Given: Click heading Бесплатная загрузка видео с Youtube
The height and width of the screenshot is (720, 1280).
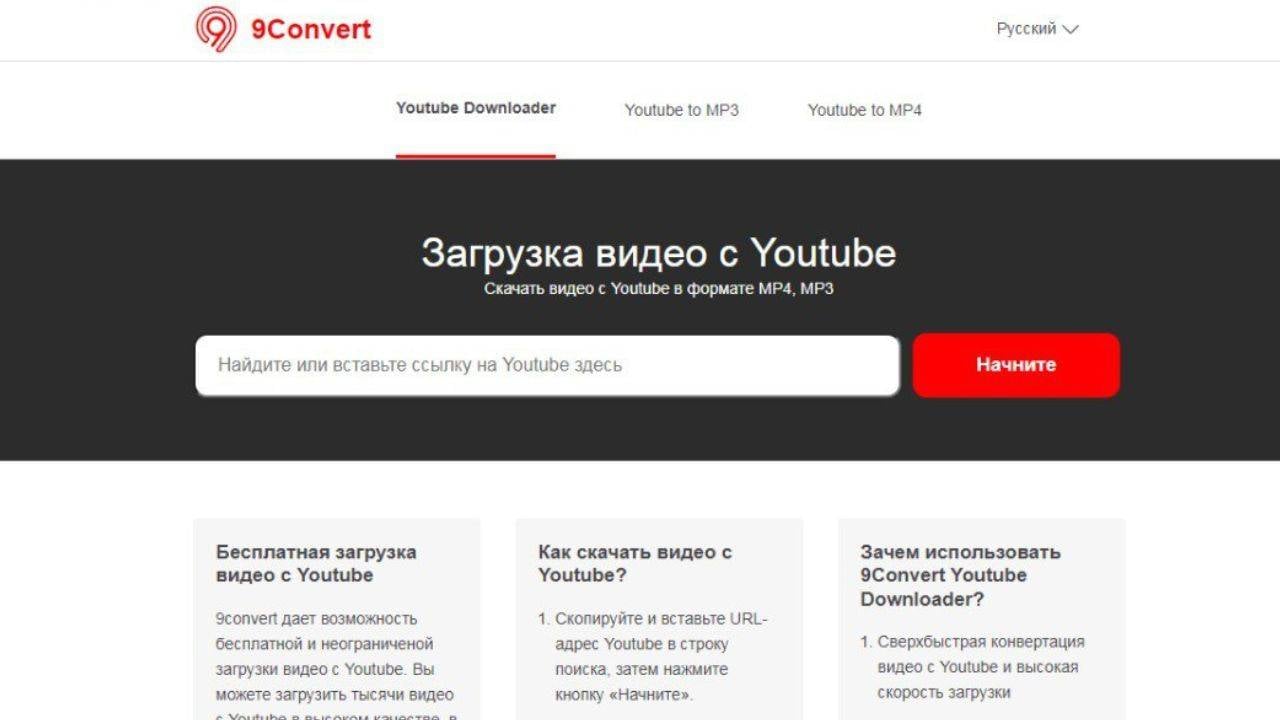Looking at the screenshot, I should (316, 563).
